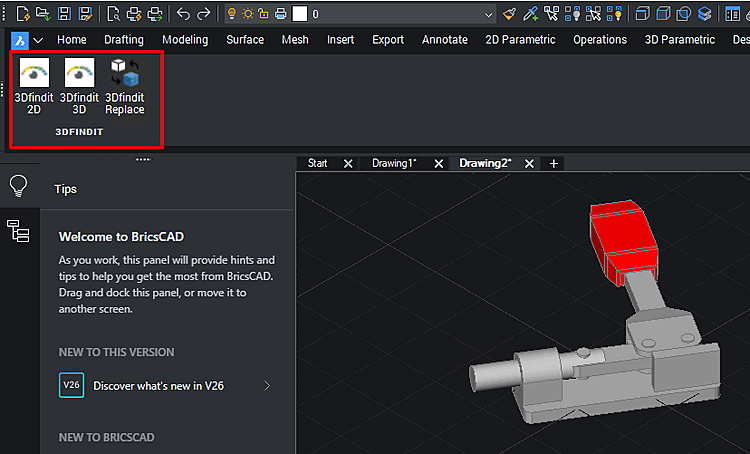Image resolution: width=750 pixels, height=454 pixels.
Task: Click Make Object's Layer Current cursor icon
Action: 551,14
